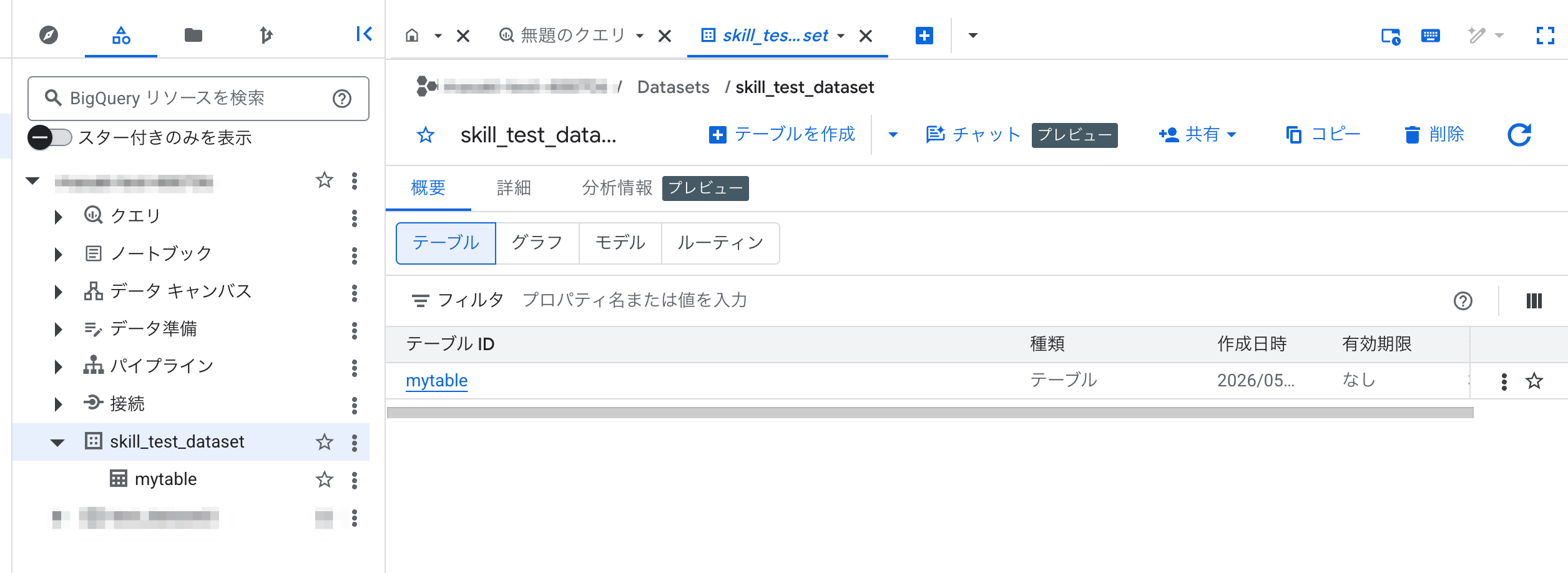Screen dimensions: 1568x573
Task: Switch to the 概要 tab
Action: pos(428,188)
